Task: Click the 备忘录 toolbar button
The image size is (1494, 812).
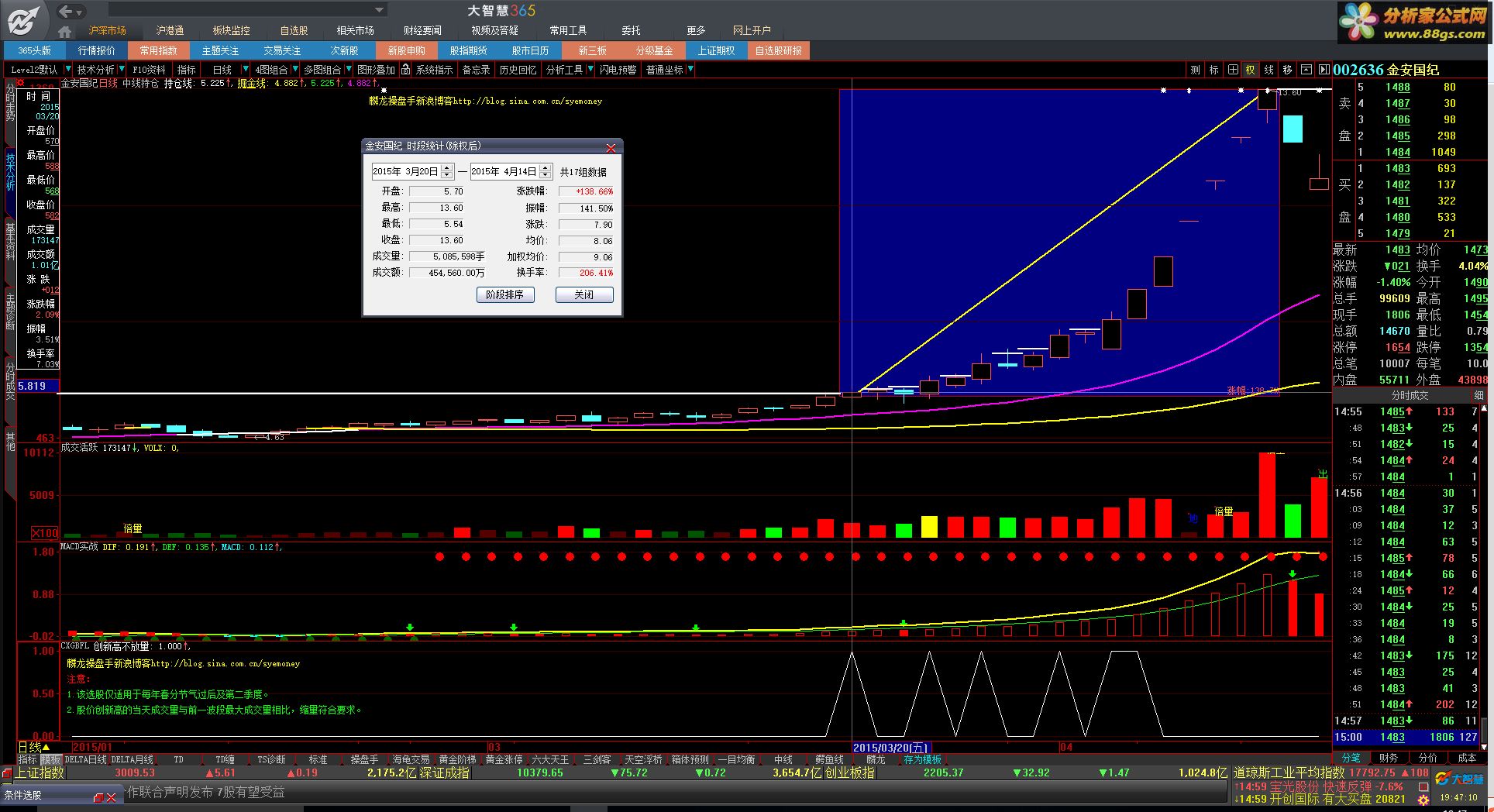Action: pyautogui.click(x=476, y=70)
